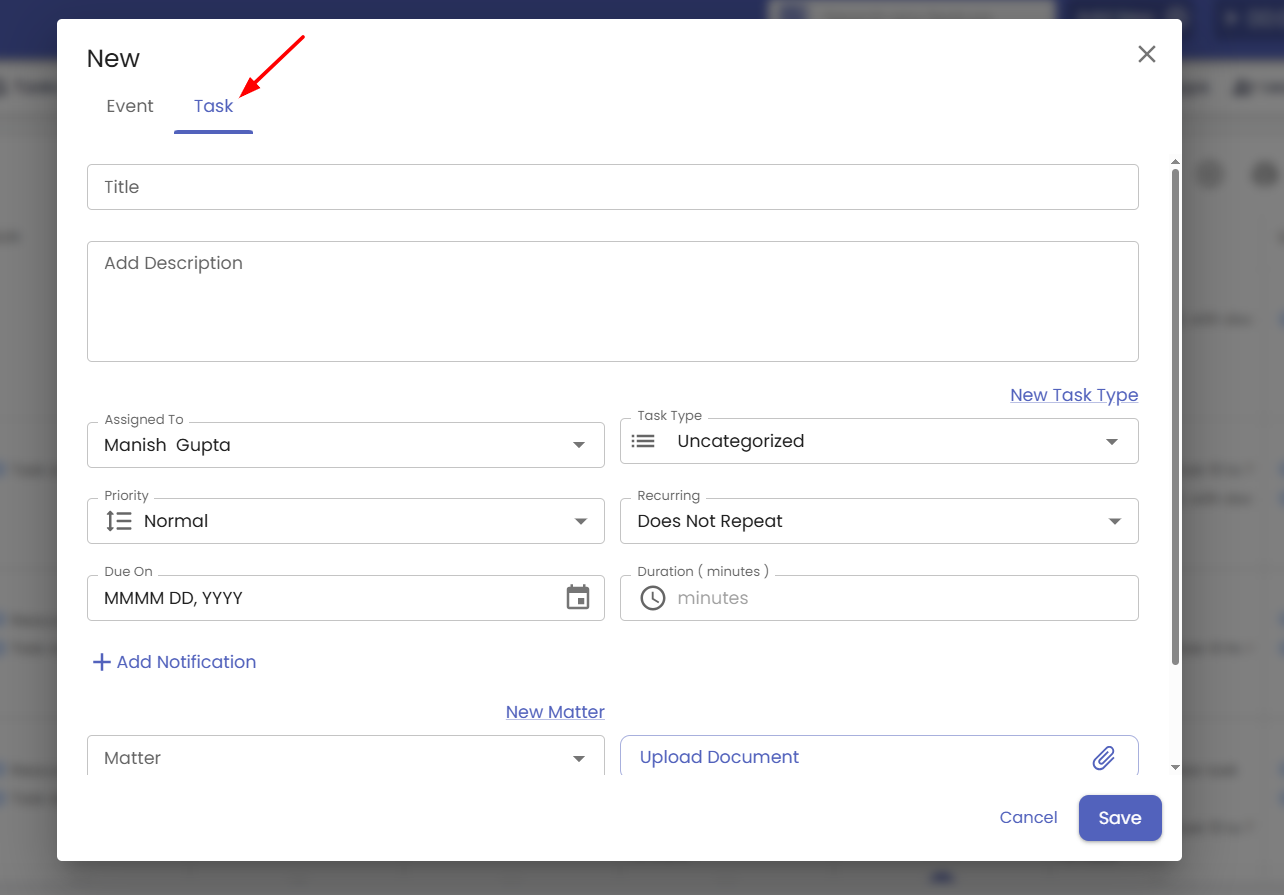Click the paperclip attach icon
Viewport: 1284px width, 895px height.
1103,758
